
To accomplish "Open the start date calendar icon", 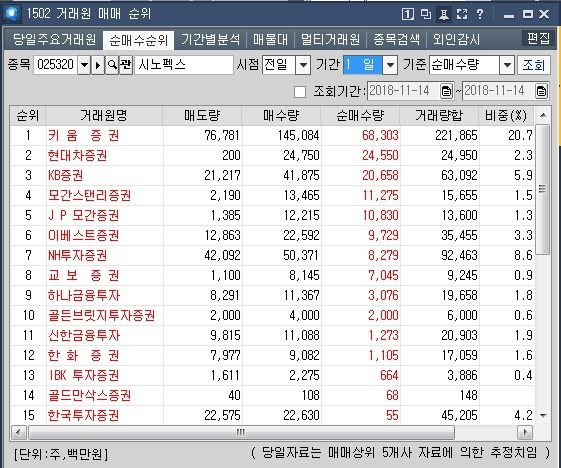I will (x=447, y=91).
